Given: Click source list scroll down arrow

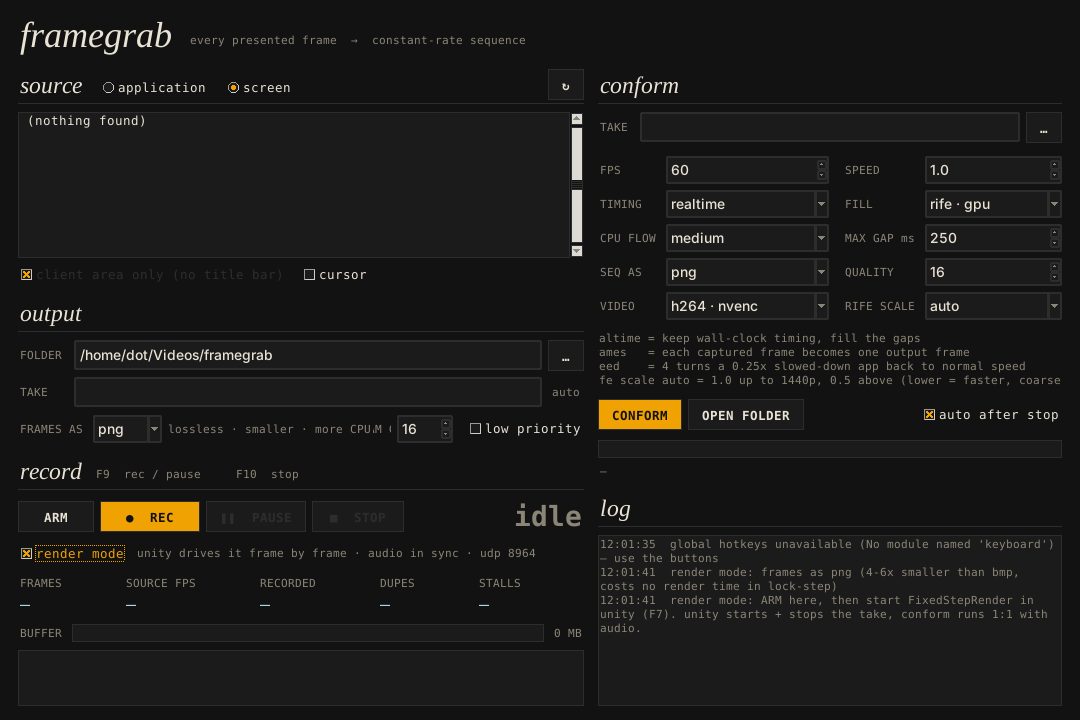Looking at the screenshot, I should pos(577,251).
